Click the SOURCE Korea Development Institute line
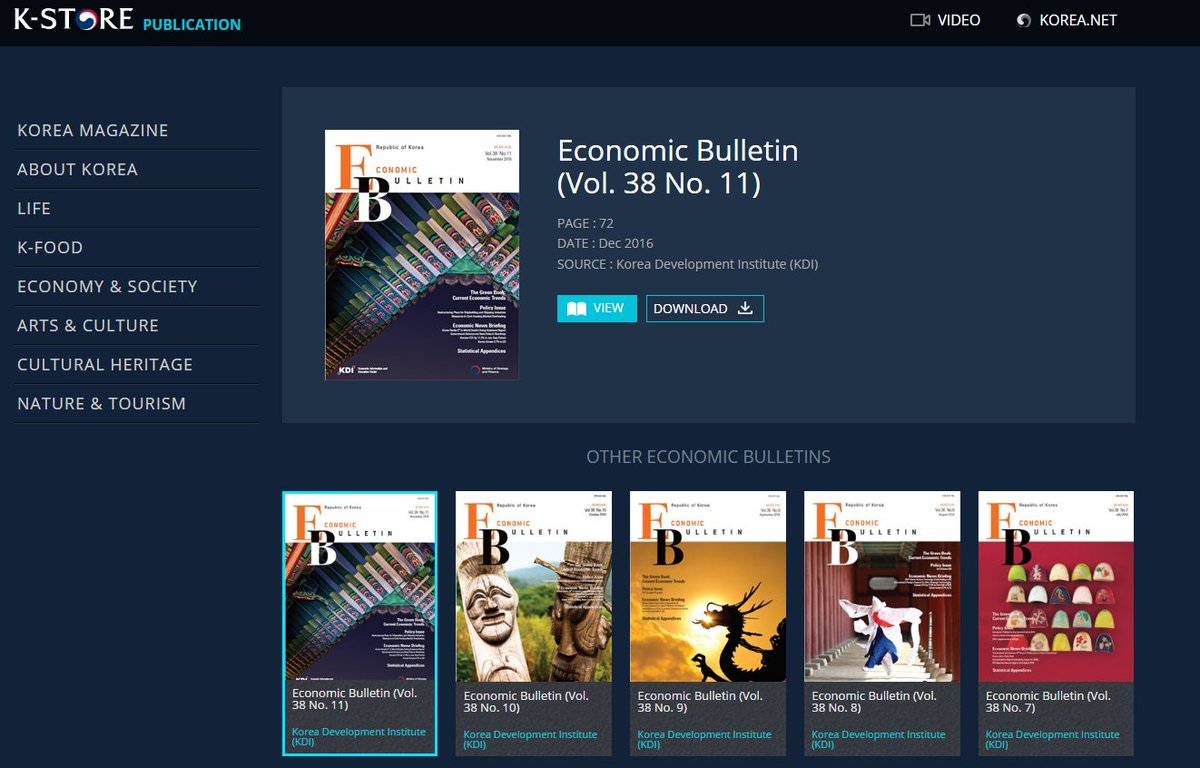This screenshot has width=1200, height=768. click(x=688, y=264)
